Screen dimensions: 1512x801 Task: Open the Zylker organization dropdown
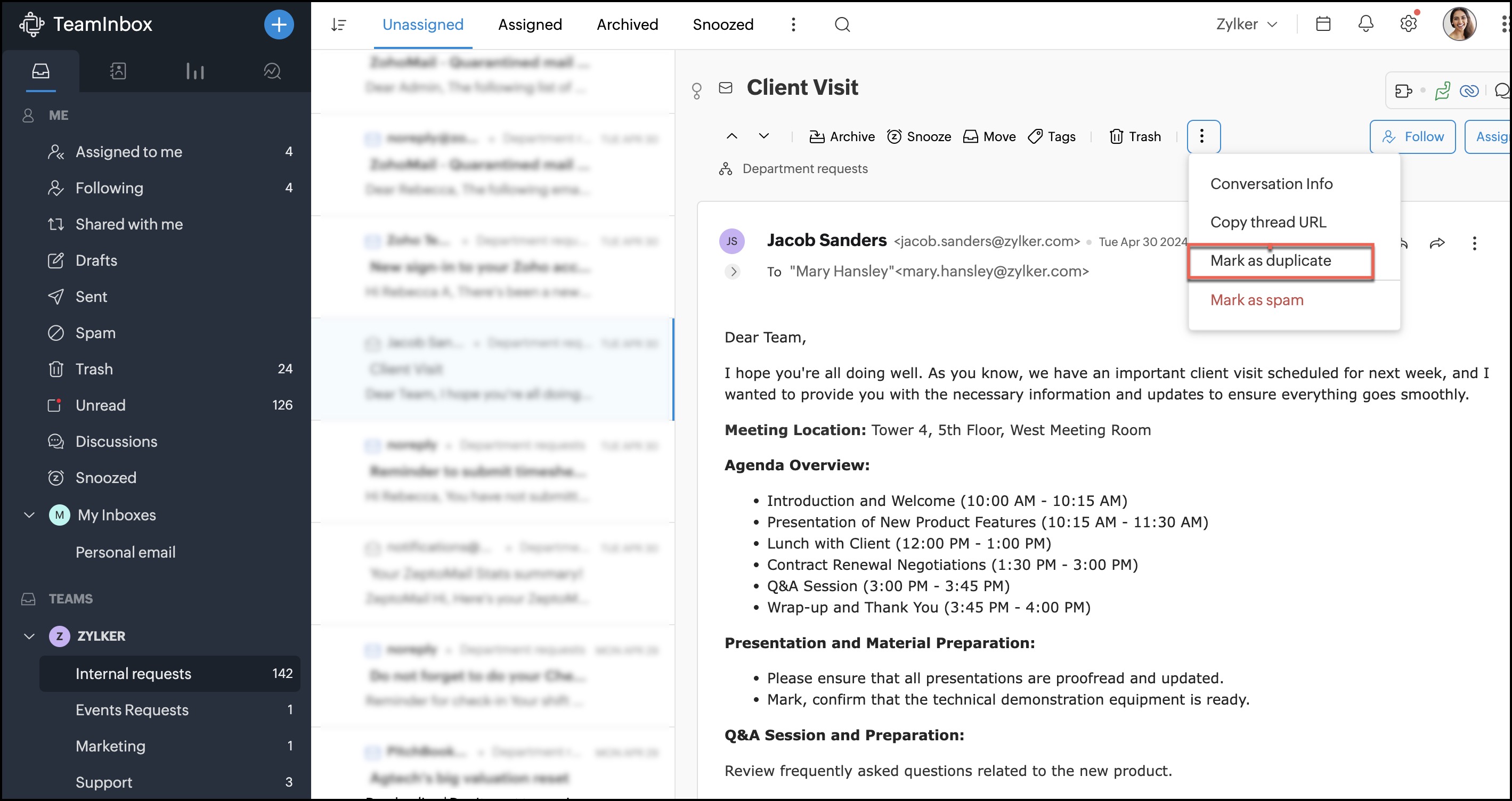[1247, 24]
